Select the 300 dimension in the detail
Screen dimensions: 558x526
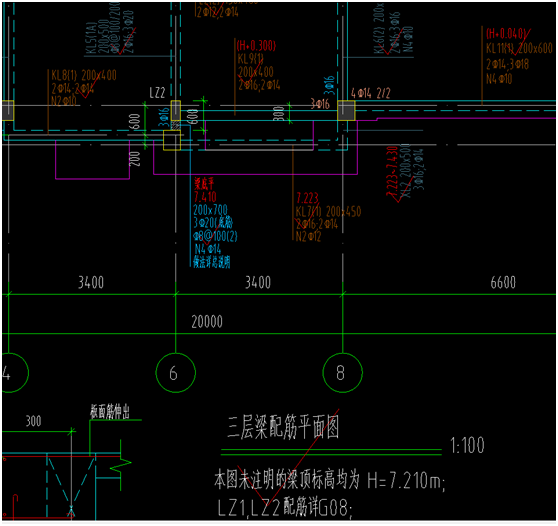pos(33,421)
